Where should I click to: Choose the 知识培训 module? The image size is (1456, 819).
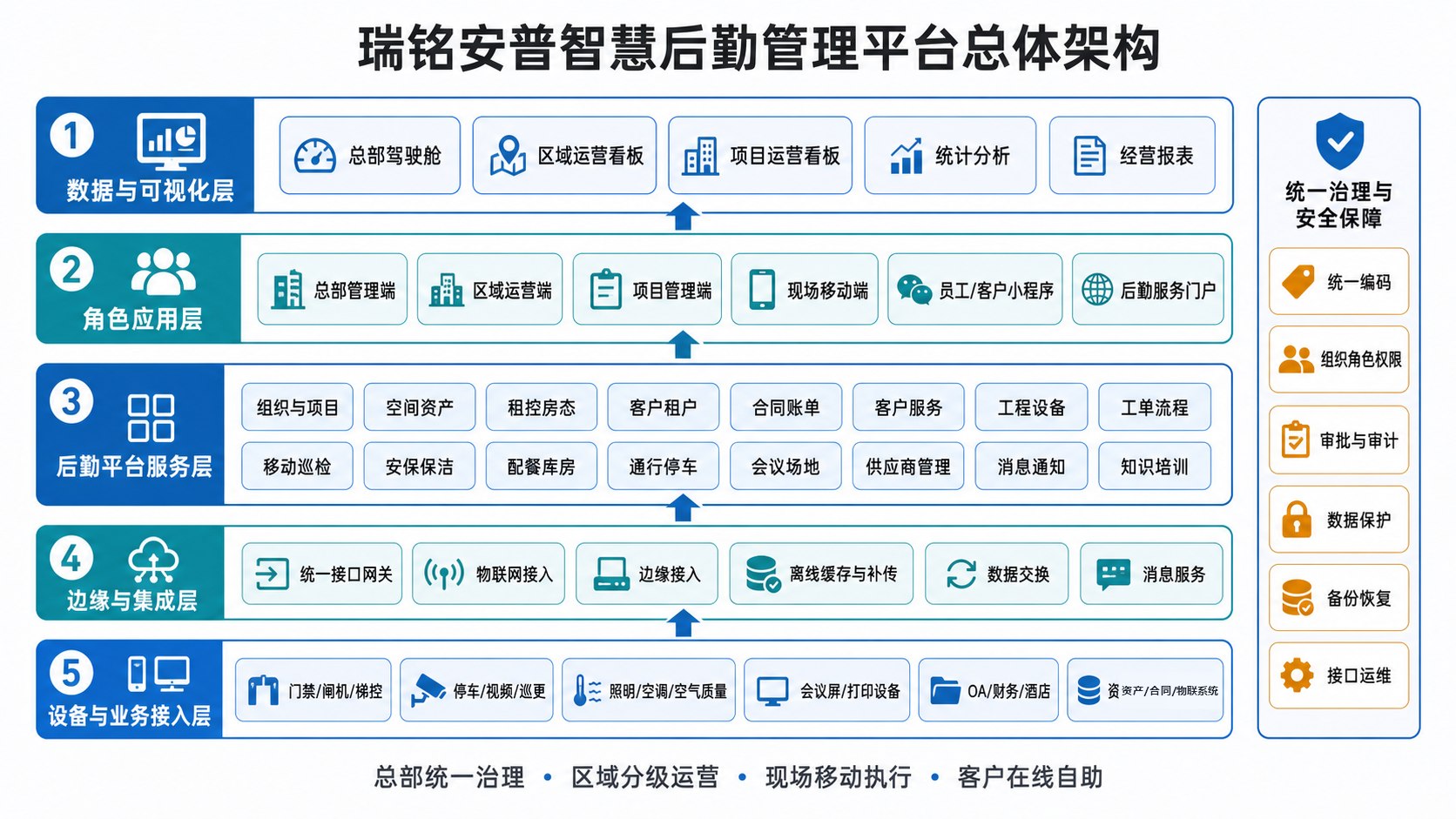1155,467
